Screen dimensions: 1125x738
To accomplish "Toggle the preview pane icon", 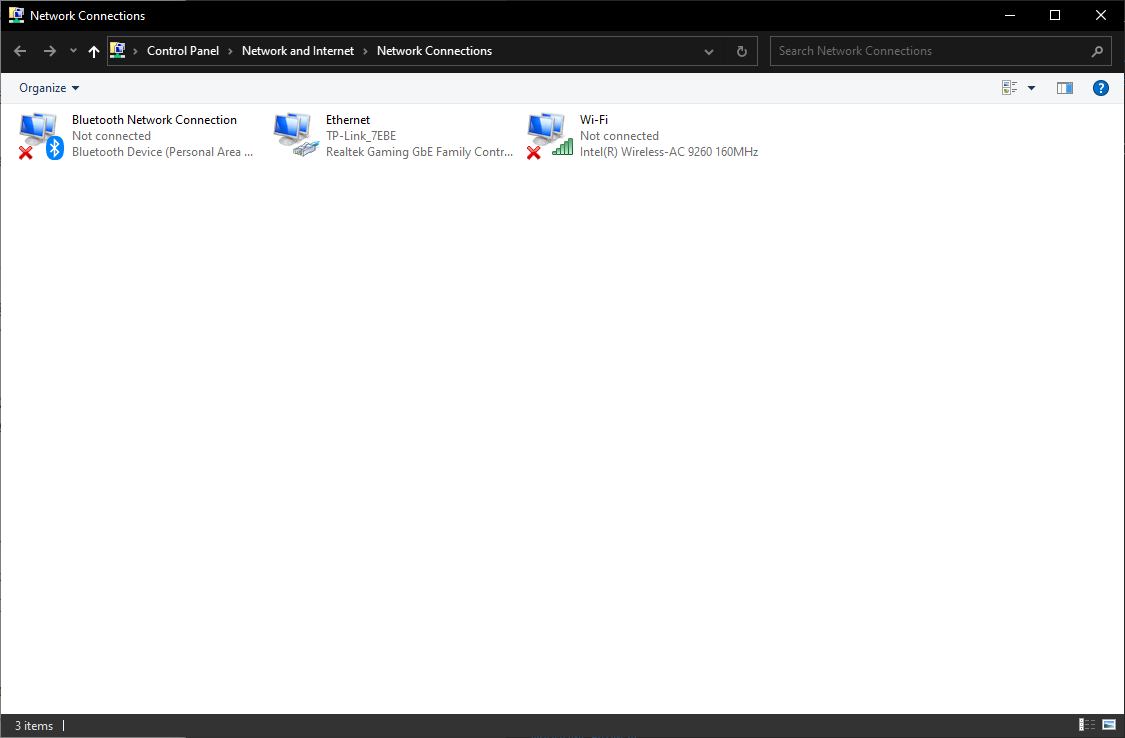I will pyautogui.click(x=1064, y=88).
